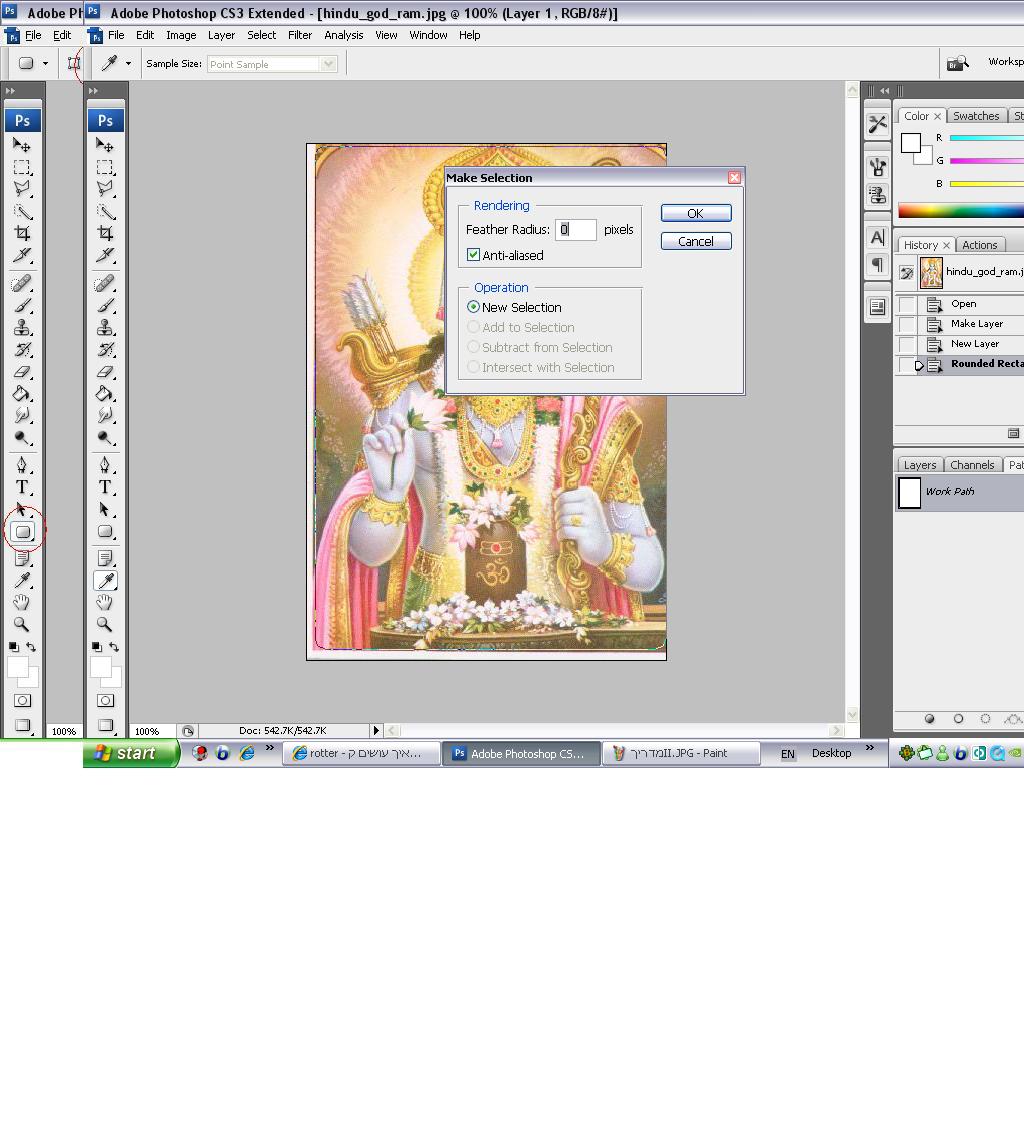
Task: Uncheck the Anti-aliased checkbox
Action: pyautogui.click(x=474, y=255)
